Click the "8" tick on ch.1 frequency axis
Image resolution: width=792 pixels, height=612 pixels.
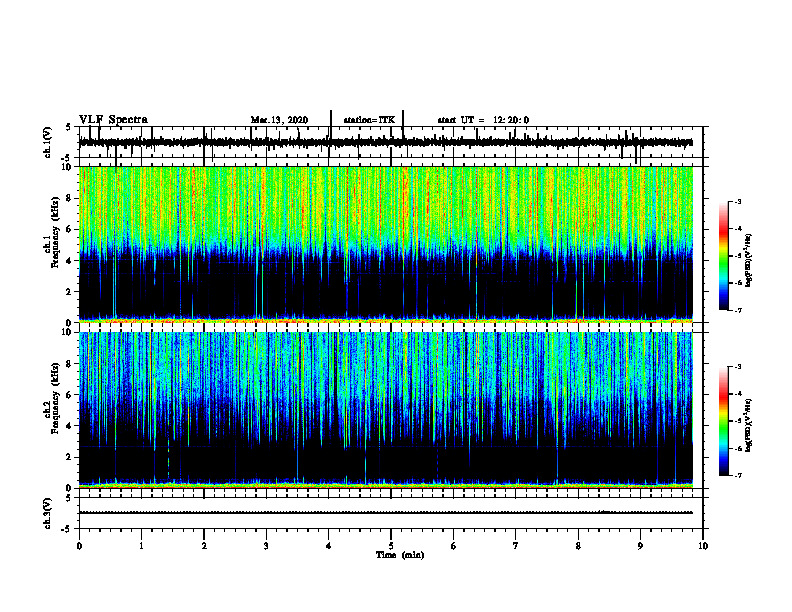[69, 198]
